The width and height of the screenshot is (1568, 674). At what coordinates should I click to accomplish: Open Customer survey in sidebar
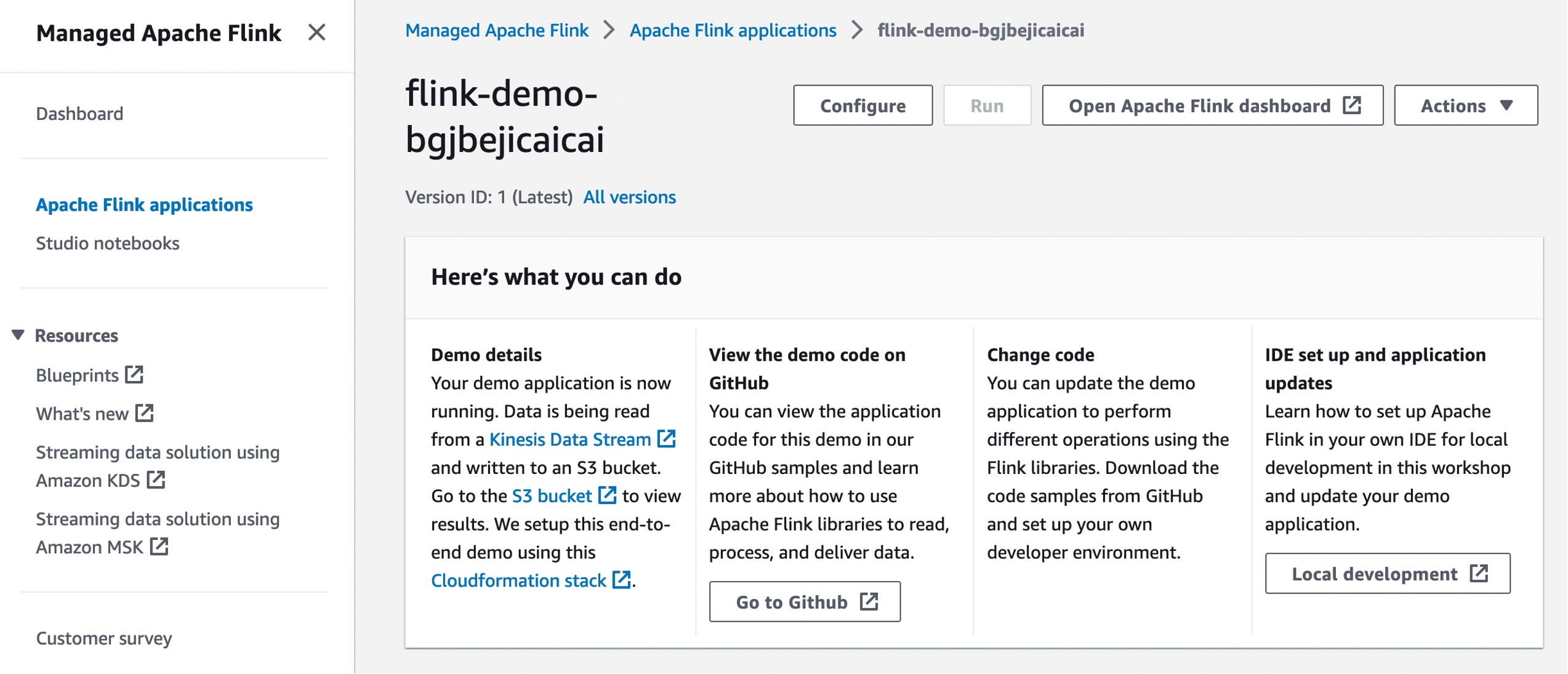pos(104,638)
